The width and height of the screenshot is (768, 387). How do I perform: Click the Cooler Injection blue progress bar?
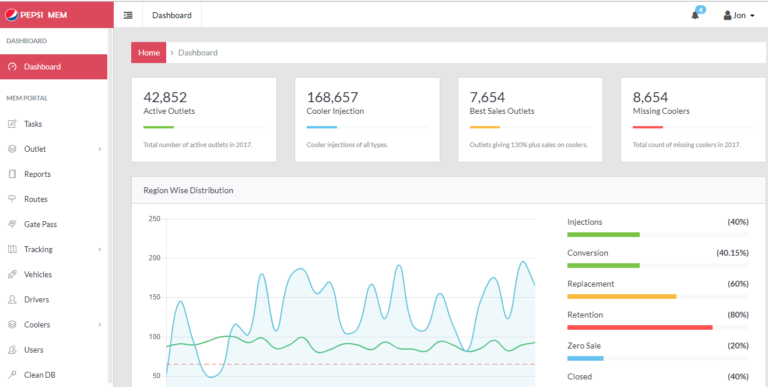(322, 127)
